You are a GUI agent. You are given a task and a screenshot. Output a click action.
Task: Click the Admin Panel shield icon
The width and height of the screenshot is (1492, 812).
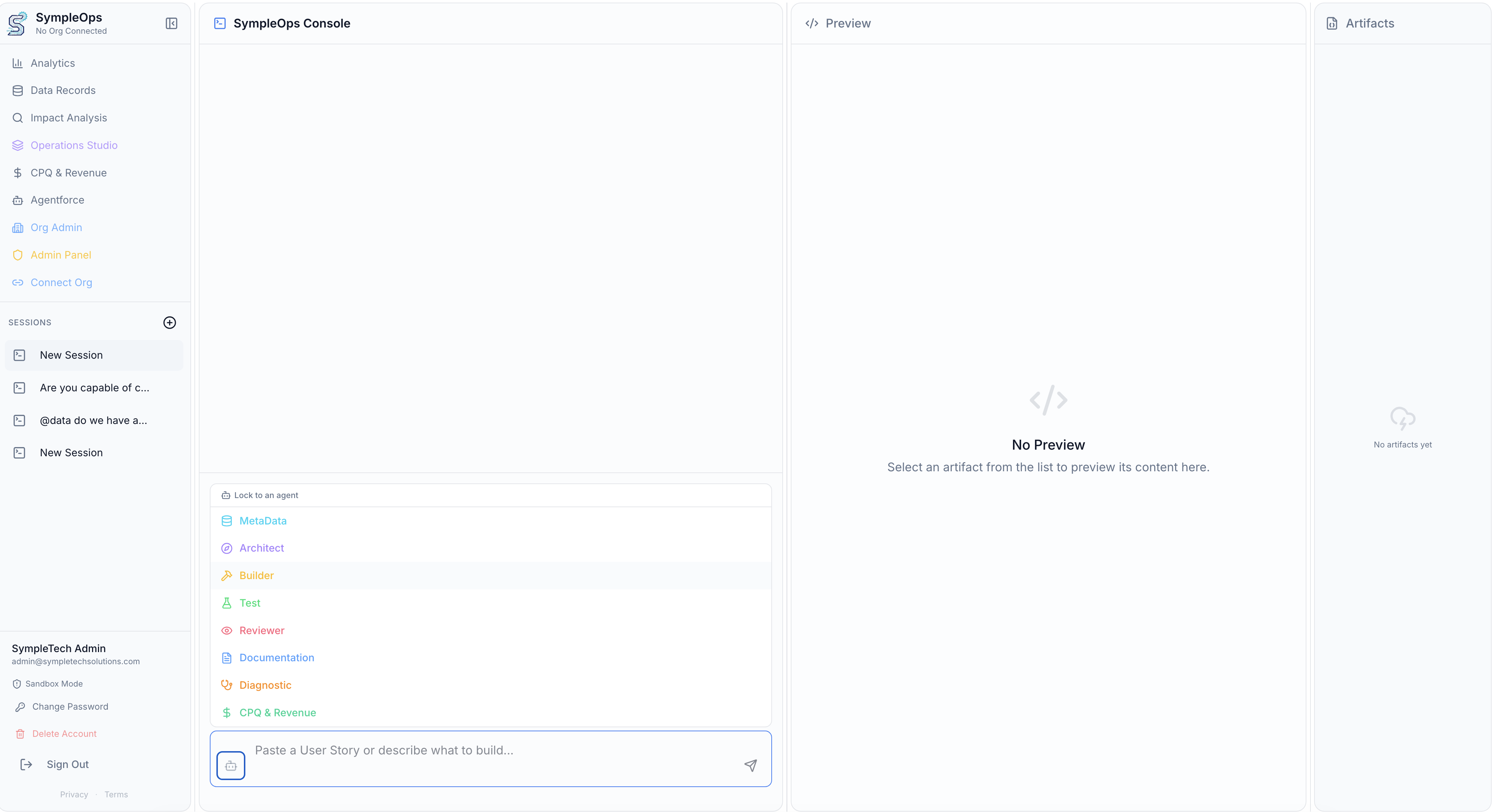[17, 255]
